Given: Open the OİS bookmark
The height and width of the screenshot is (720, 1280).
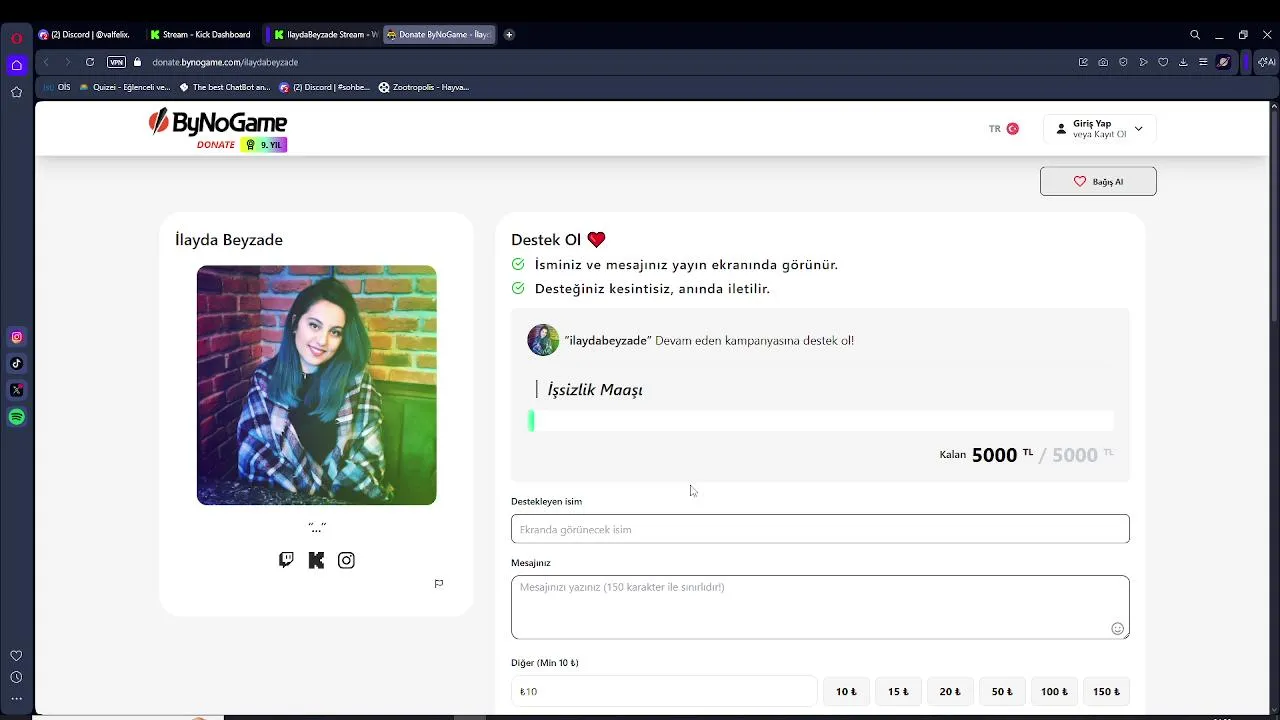Looking at the screenshot, I should pyautogui.click(x=57, y=87).
